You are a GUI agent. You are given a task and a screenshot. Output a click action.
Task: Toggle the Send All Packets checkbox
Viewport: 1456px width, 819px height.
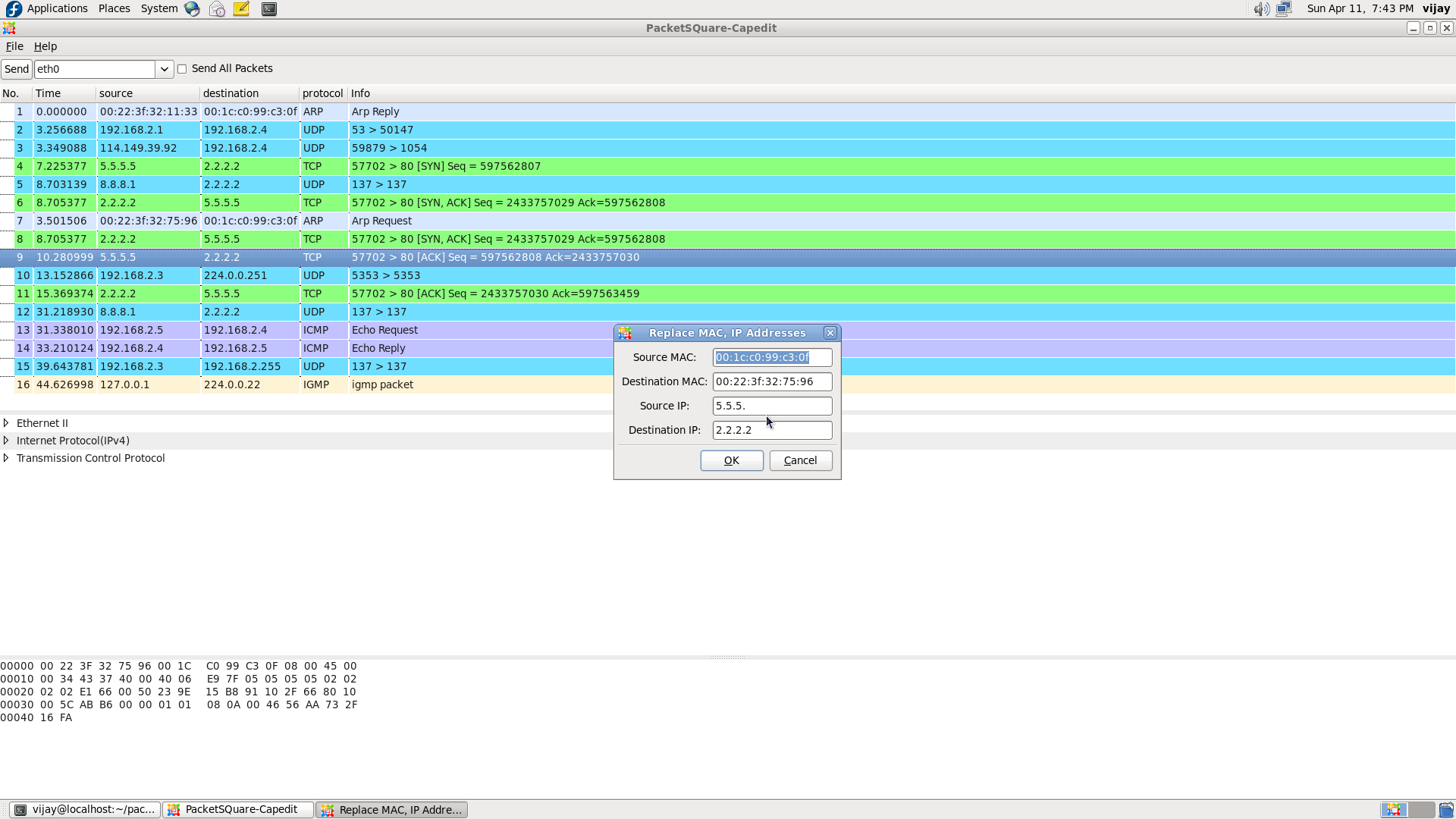coord(182,69)
